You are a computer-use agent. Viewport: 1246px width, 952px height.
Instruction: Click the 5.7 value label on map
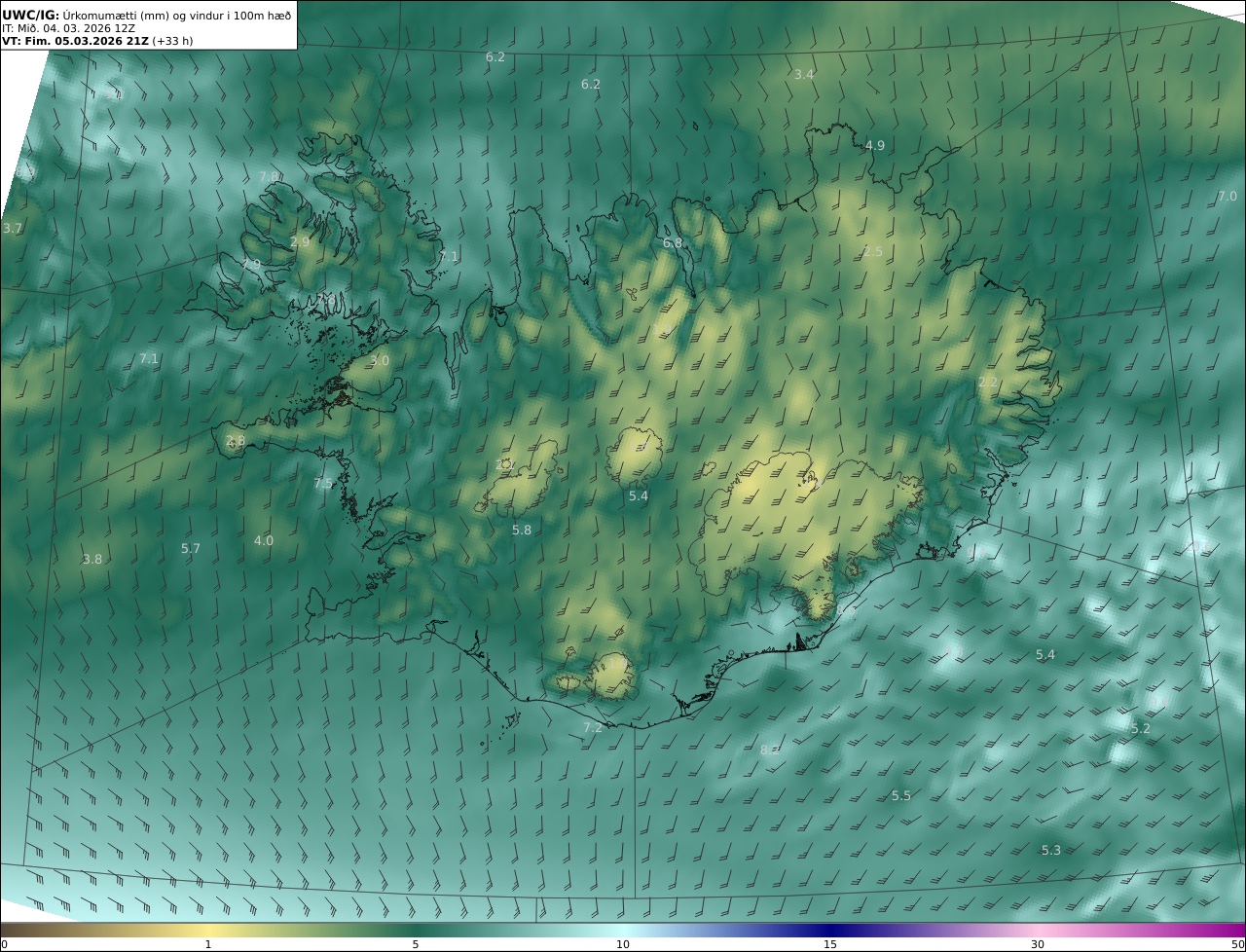tap(191, 549)
